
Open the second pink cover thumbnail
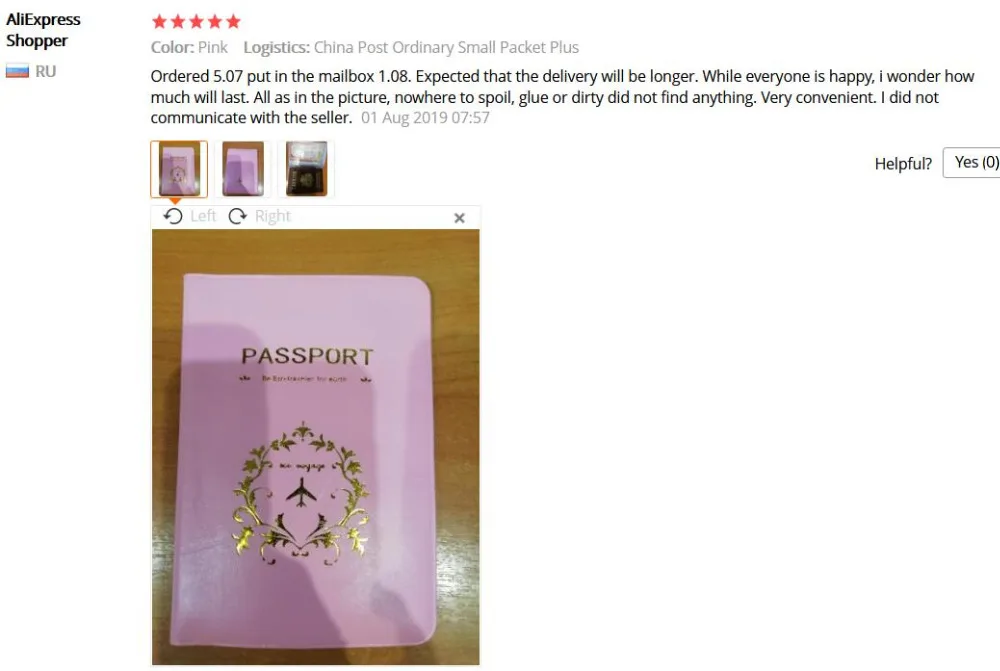[243, 169]
